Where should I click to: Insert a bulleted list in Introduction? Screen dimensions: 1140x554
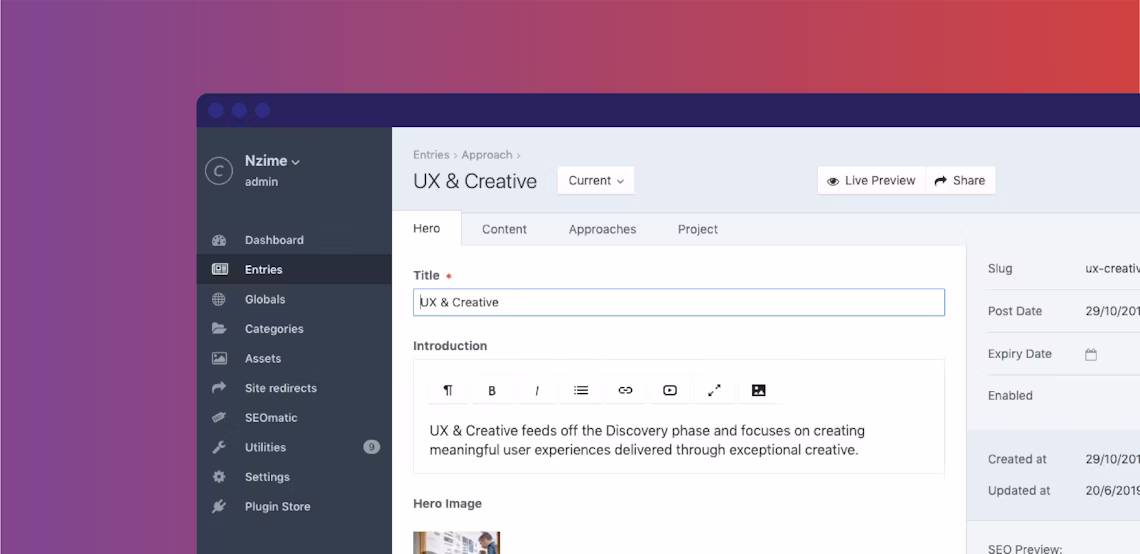581,390
